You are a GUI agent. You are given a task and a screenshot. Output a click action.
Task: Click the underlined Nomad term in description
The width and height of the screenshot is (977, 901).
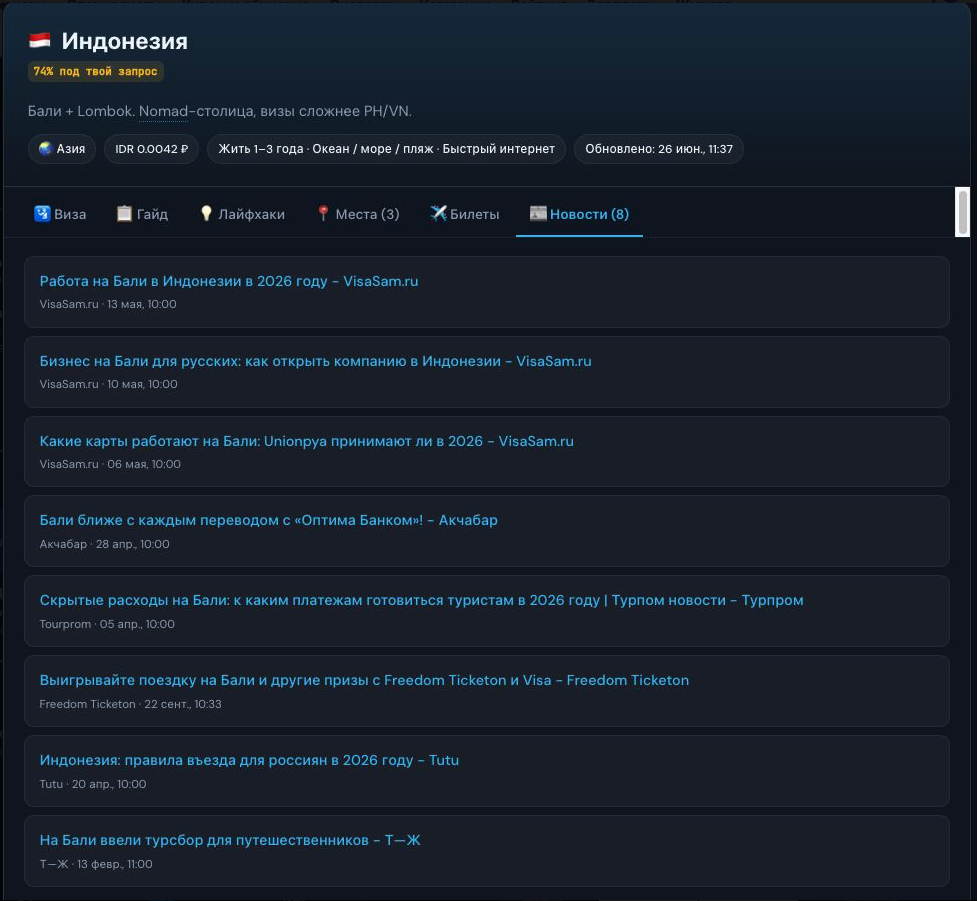[163, 112]
